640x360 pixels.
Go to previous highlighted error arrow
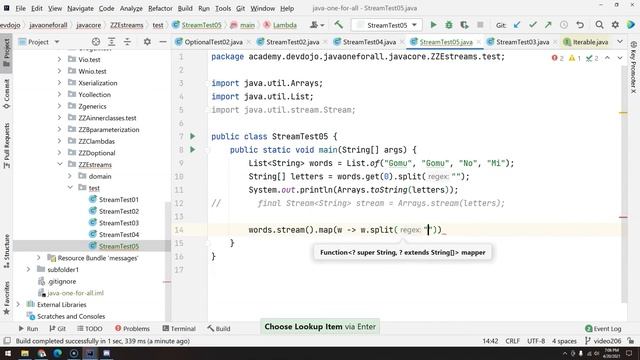607,58
